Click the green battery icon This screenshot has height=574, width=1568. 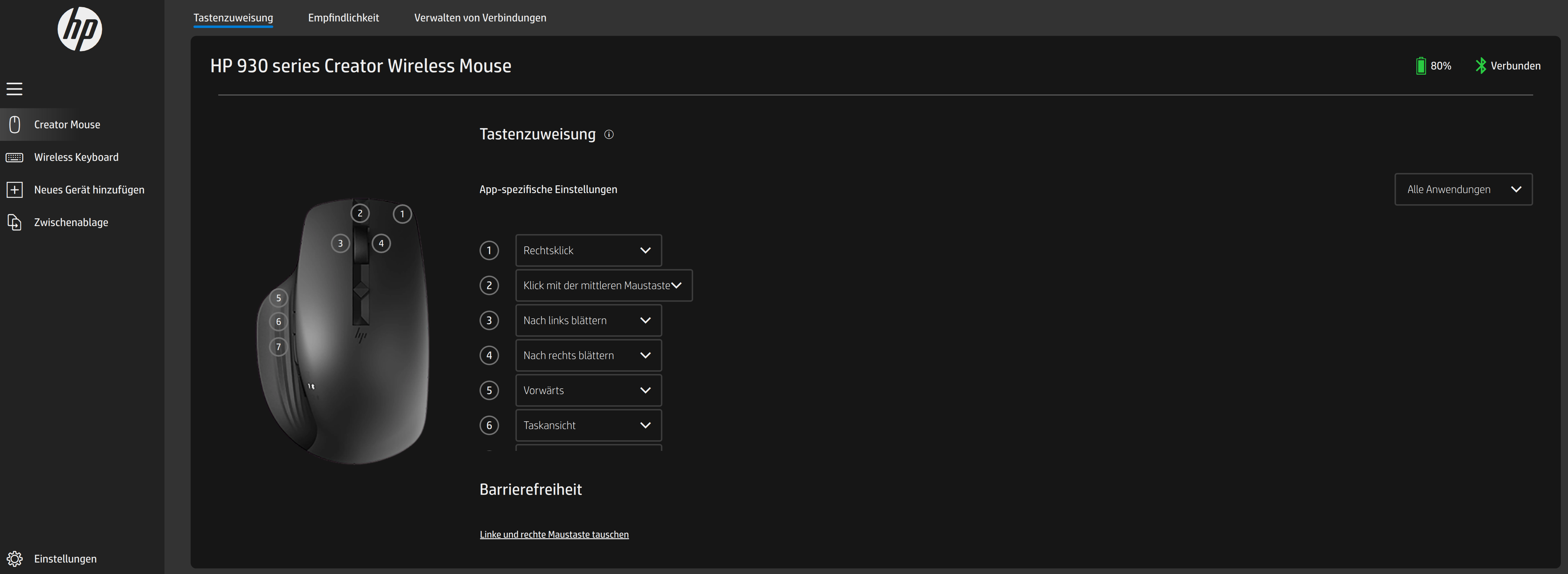(1421, 66)
